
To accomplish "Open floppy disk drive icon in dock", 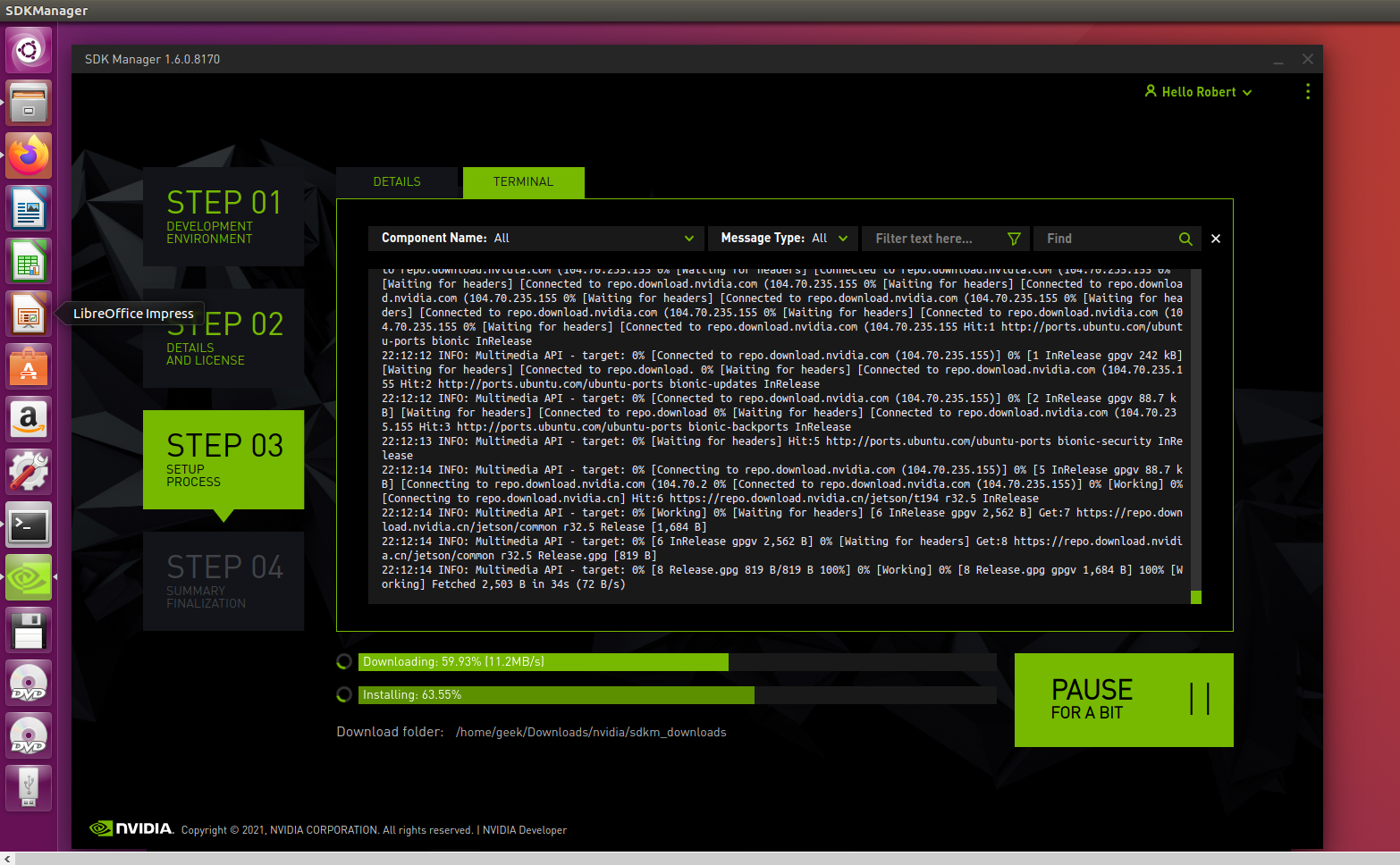I will tap(29, 630).
